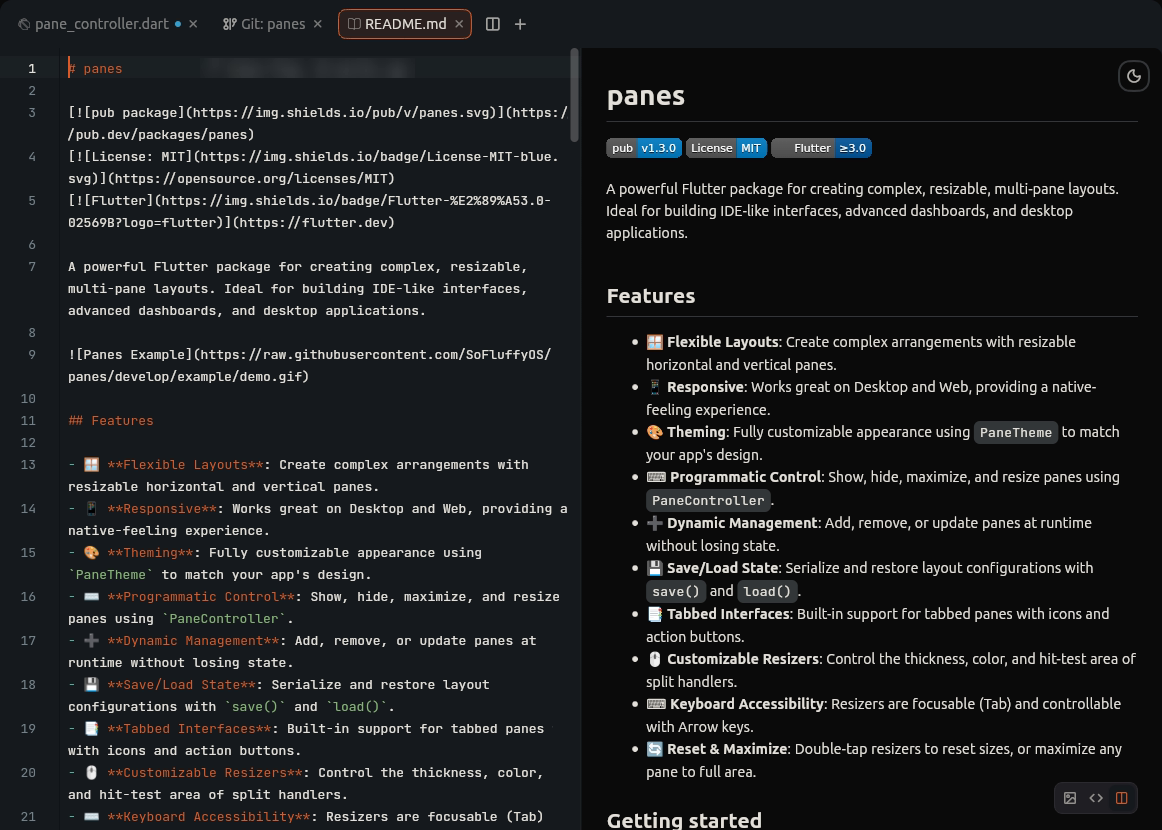Click the '## Features' line in source editor
1162x830 pixels.
110,420
